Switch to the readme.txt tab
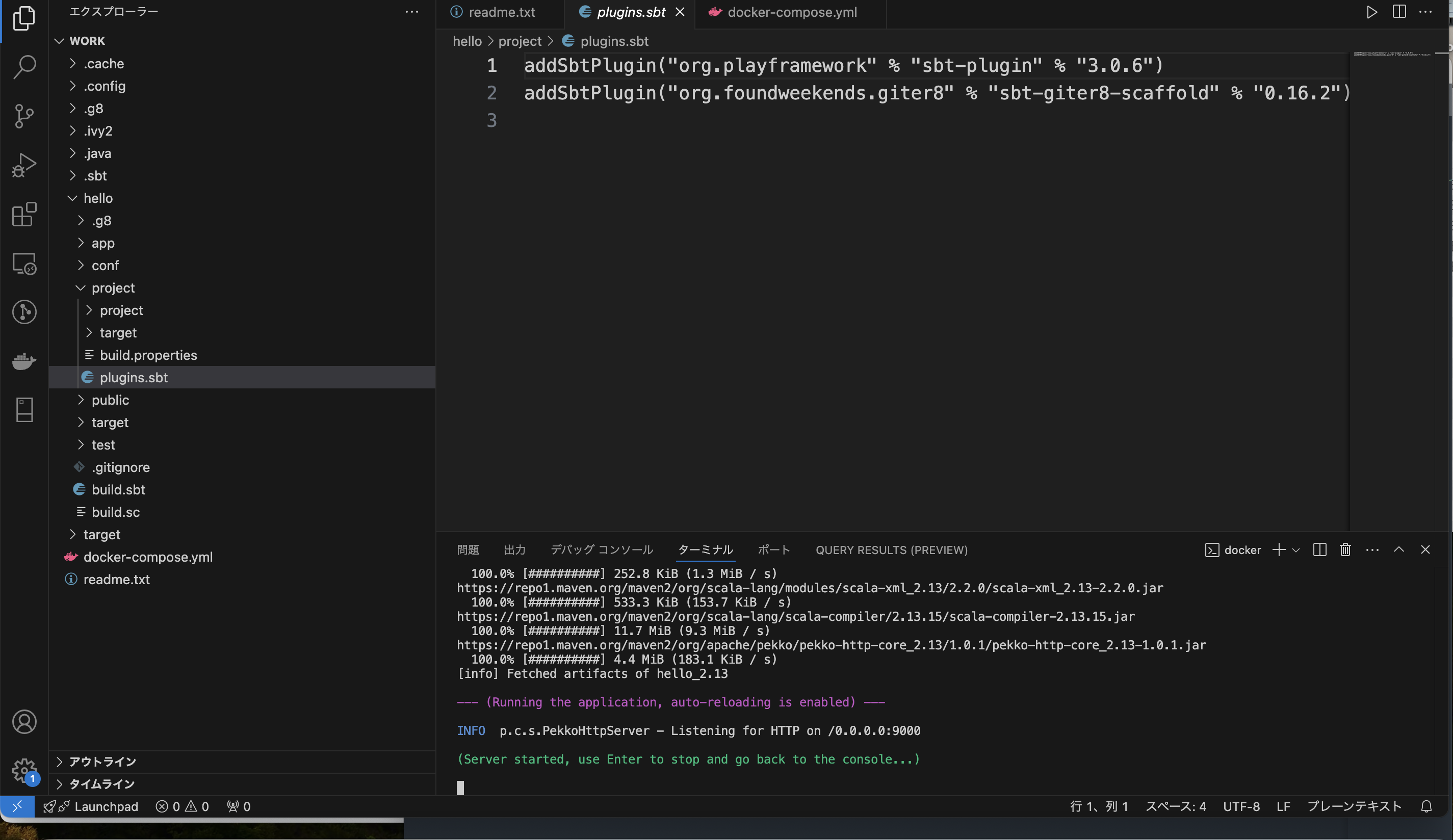 (501, 12)
